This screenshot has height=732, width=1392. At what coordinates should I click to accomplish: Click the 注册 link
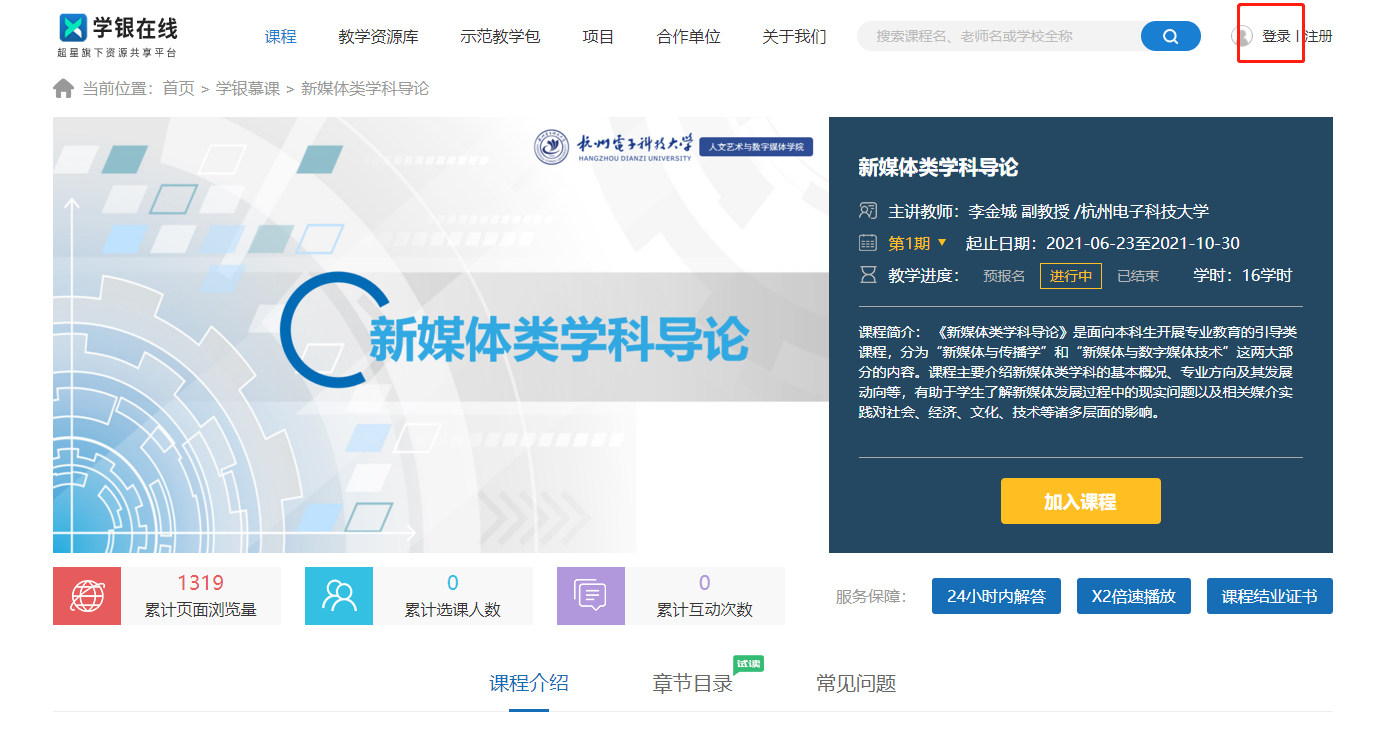pyautogui.click(x=1318, y=36)
